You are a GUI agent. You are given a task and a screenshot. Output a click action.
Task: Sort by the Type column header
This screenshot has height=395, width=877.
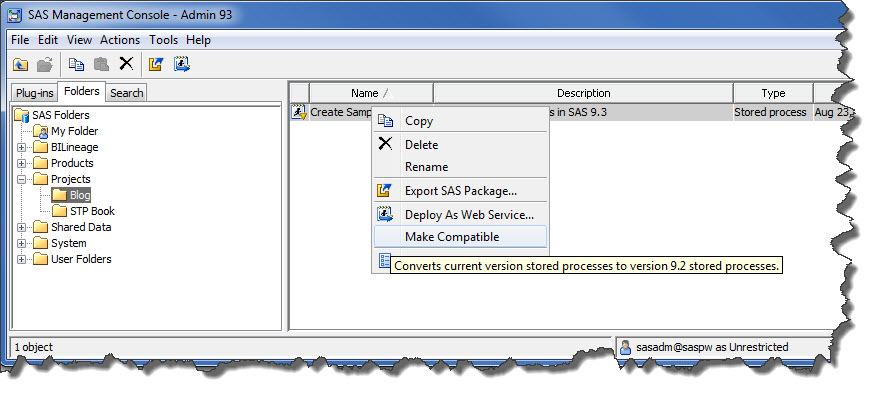(774, 93)
